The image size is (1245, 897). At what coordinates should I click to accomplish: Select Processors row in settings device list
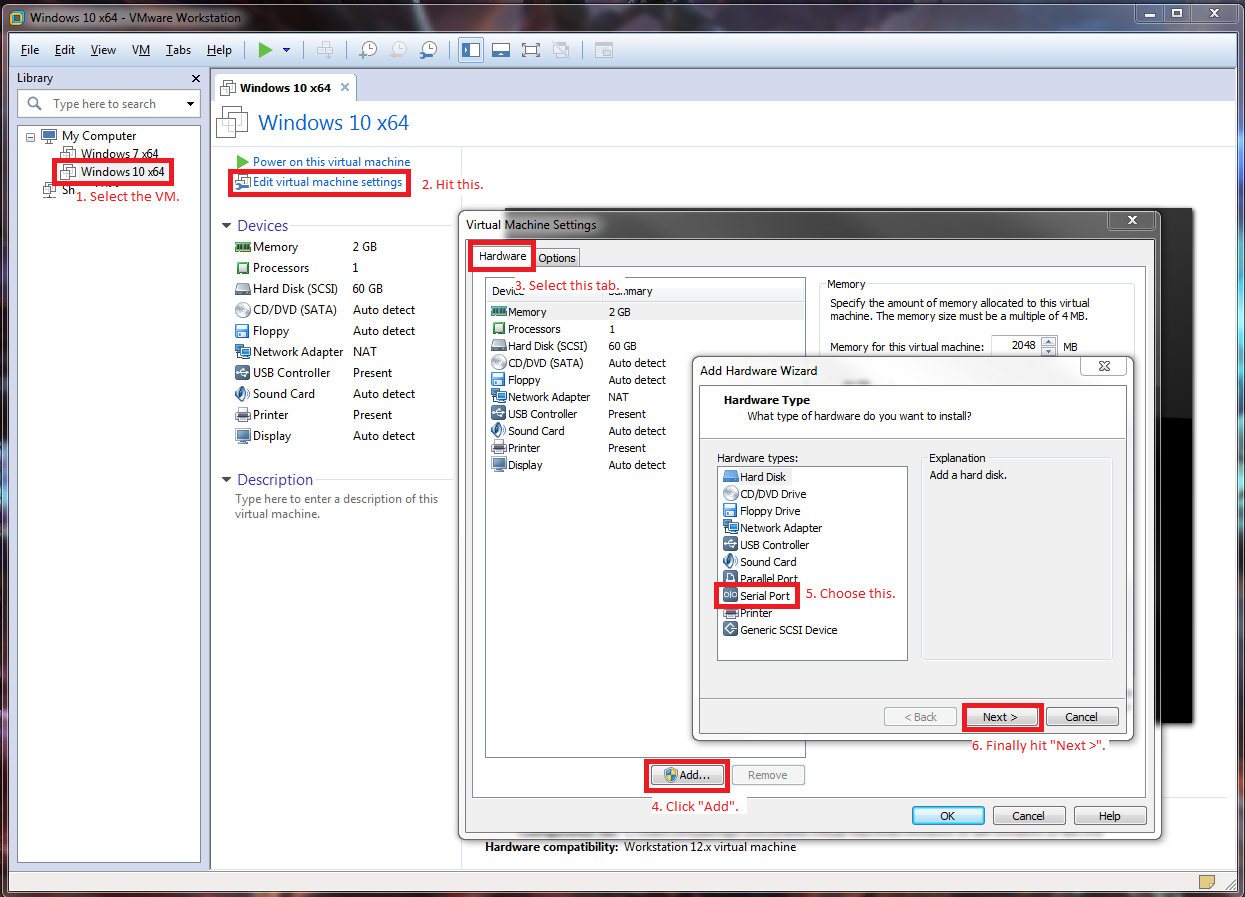(x=645, y=329)
